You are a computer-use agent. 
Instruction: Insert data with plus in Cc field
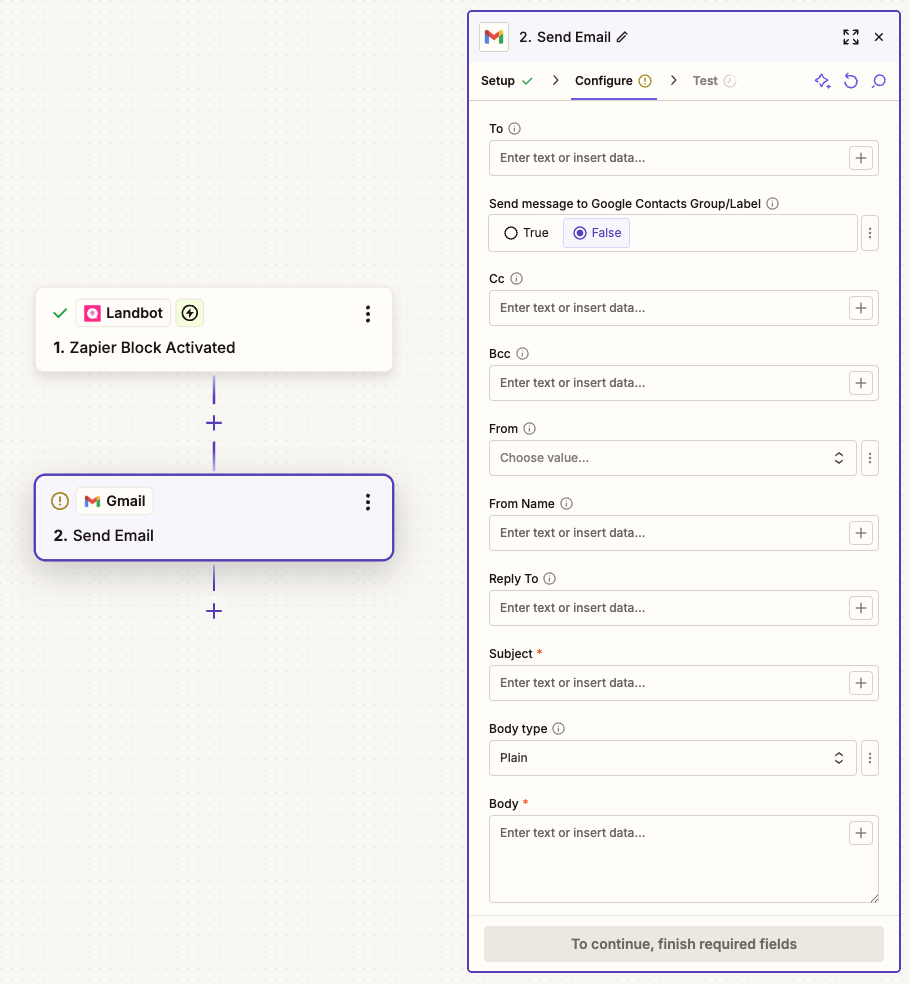click(x=861, y=308)
